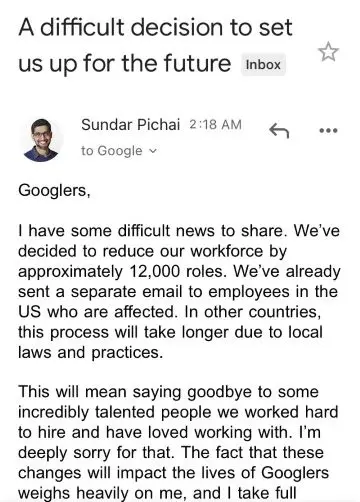Open Sundar Pichai's profile photo
Viewport: 360px width, 502px height.
tap(41, 140)
